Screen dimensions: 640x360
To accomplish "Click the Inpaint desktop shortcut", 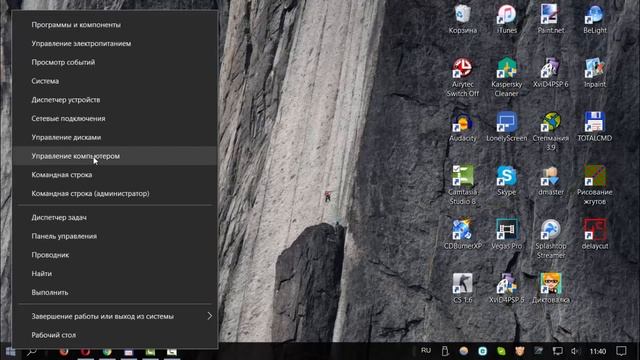I will click(x=595, y=73).
